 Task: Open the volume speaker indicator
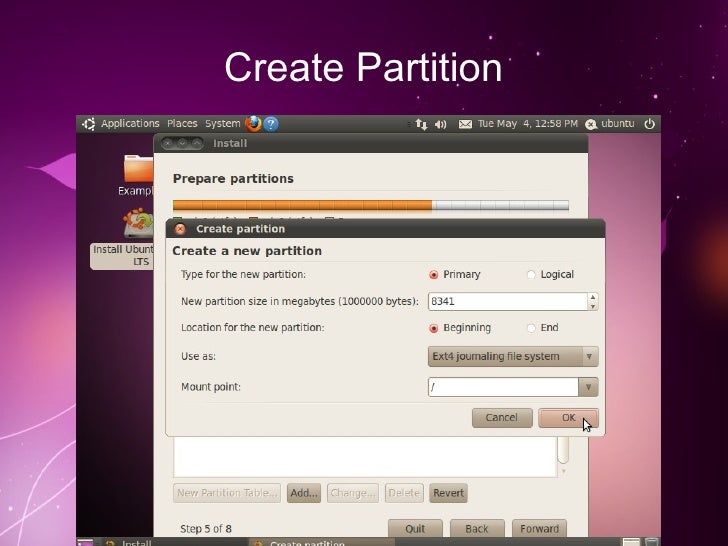(x=440, y=124)
